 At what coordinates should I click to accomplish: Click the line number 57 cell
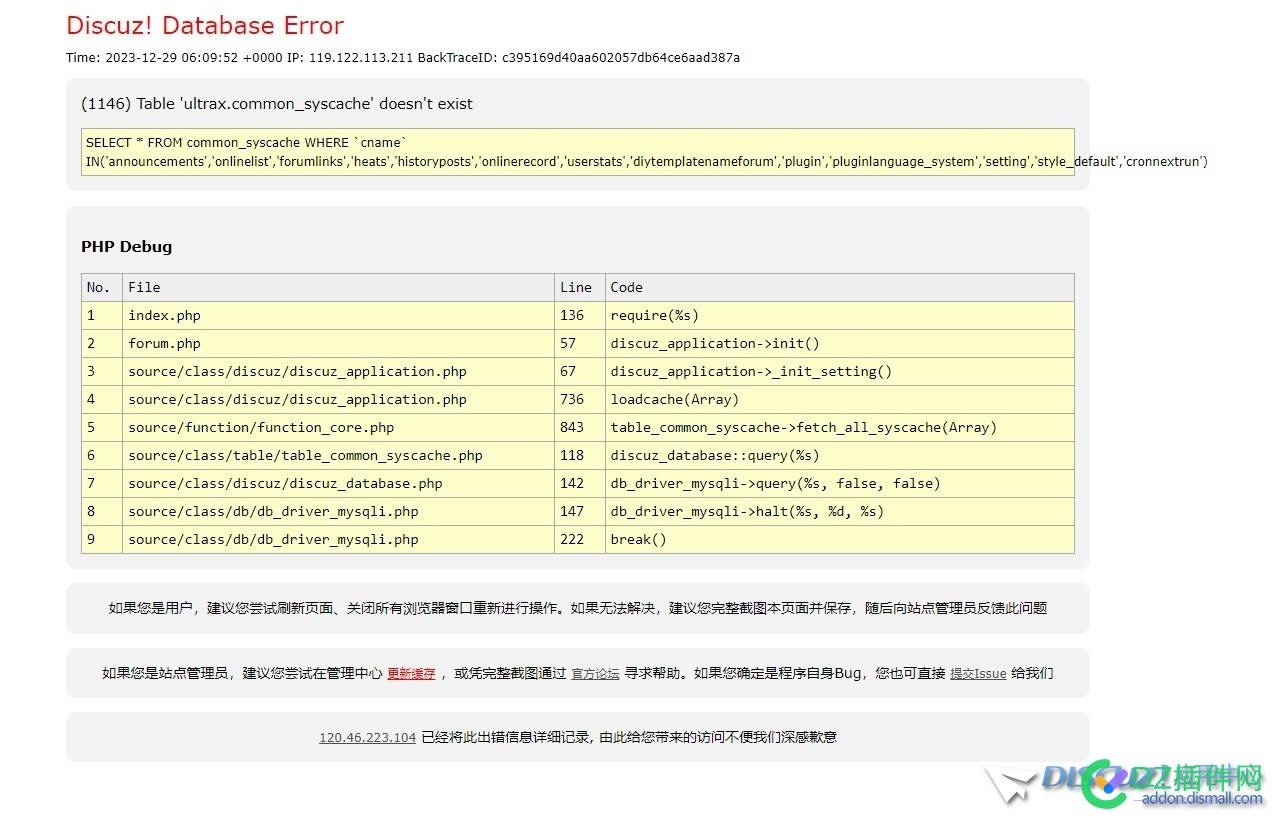[x=579, y=343]
